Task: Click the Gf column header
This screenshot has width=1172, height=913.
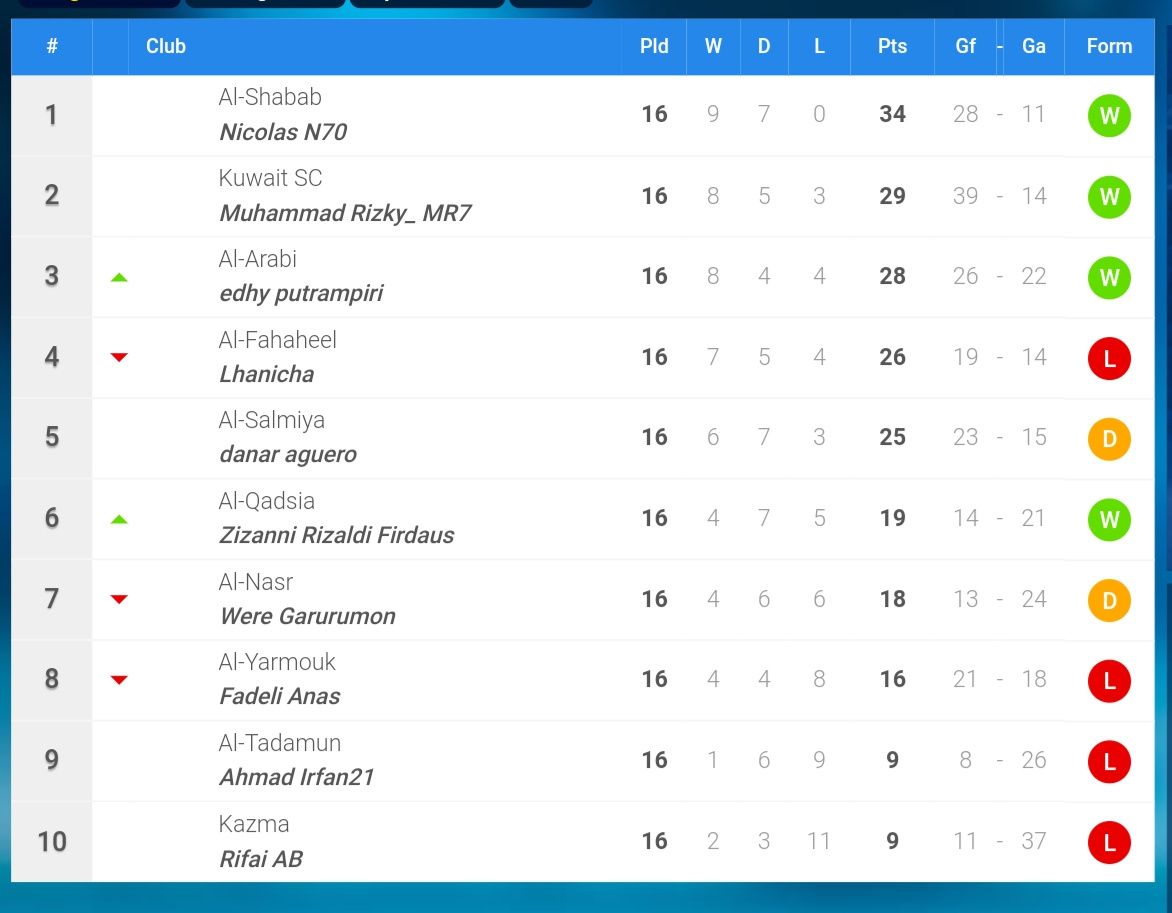Action: coord(966,46)
